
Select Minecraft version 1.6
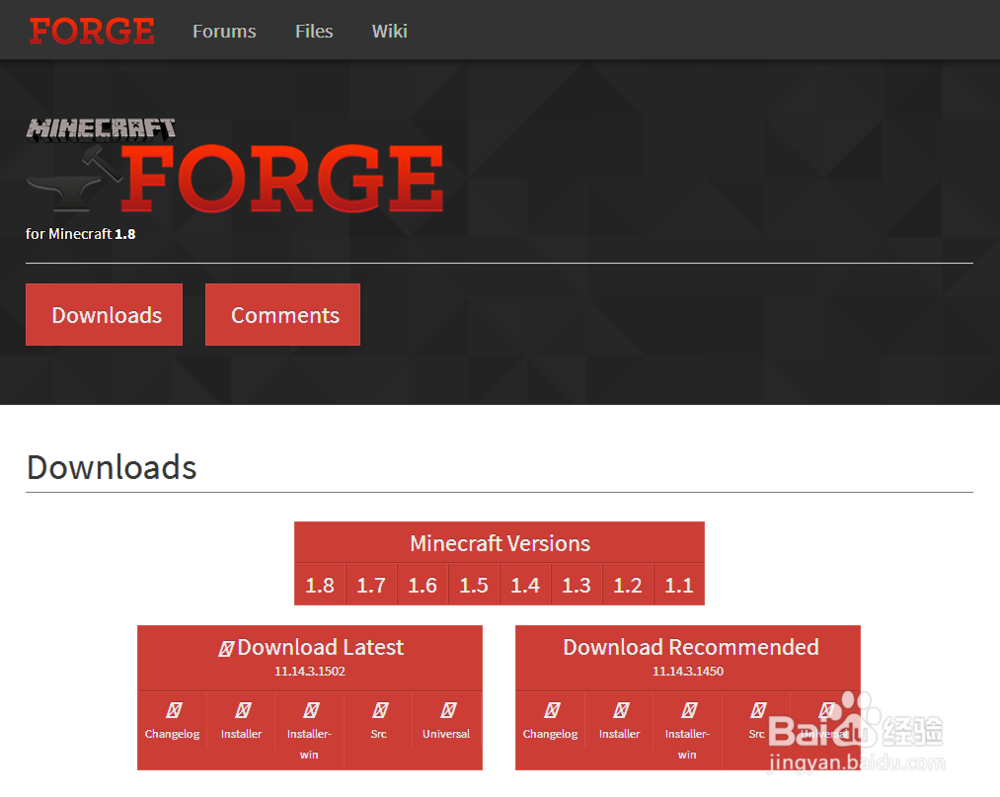pos(423,585)
